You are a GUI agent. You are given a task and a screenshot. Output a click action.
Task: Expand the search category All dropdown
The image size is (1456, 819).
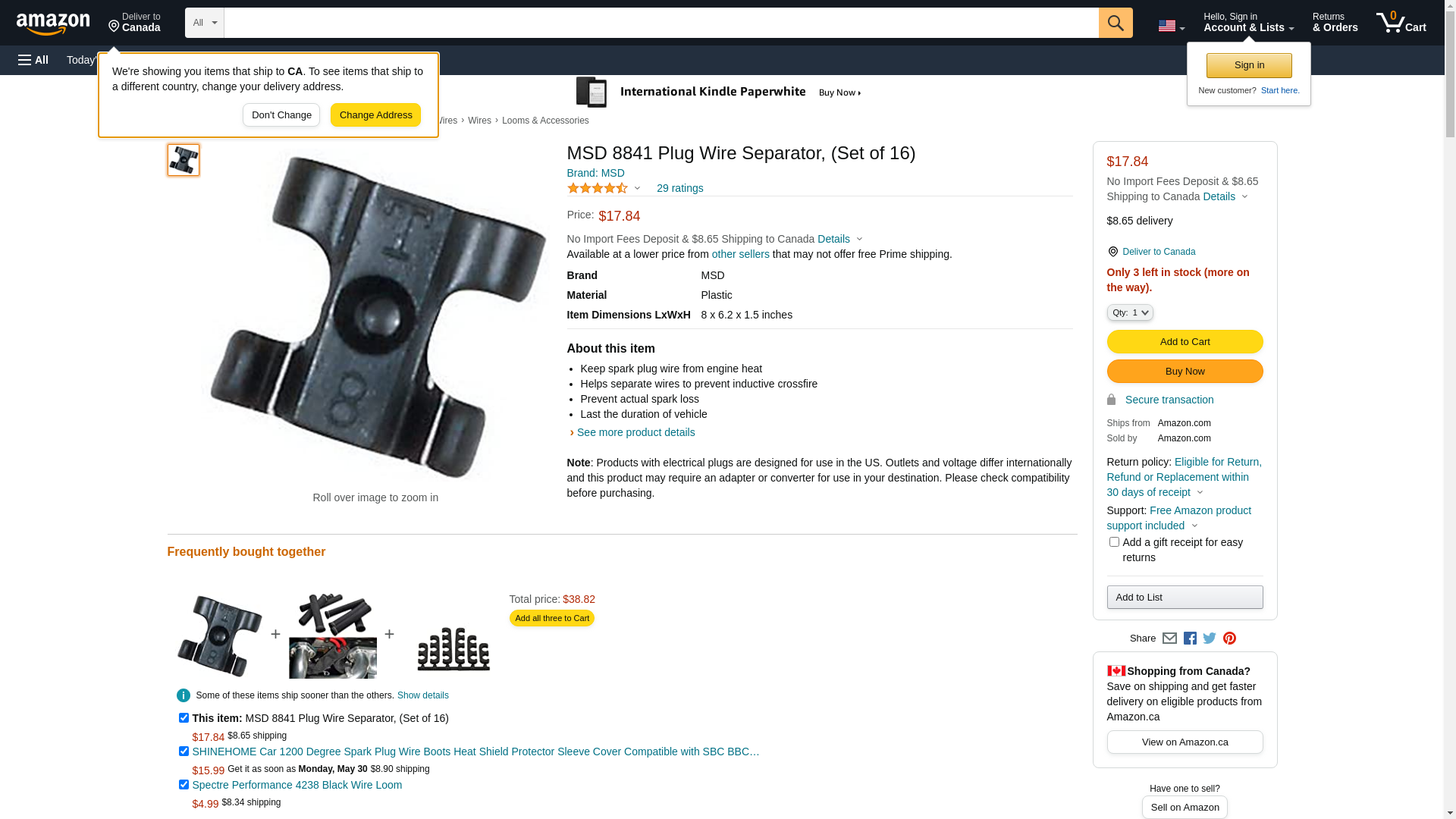coord(204,23)
